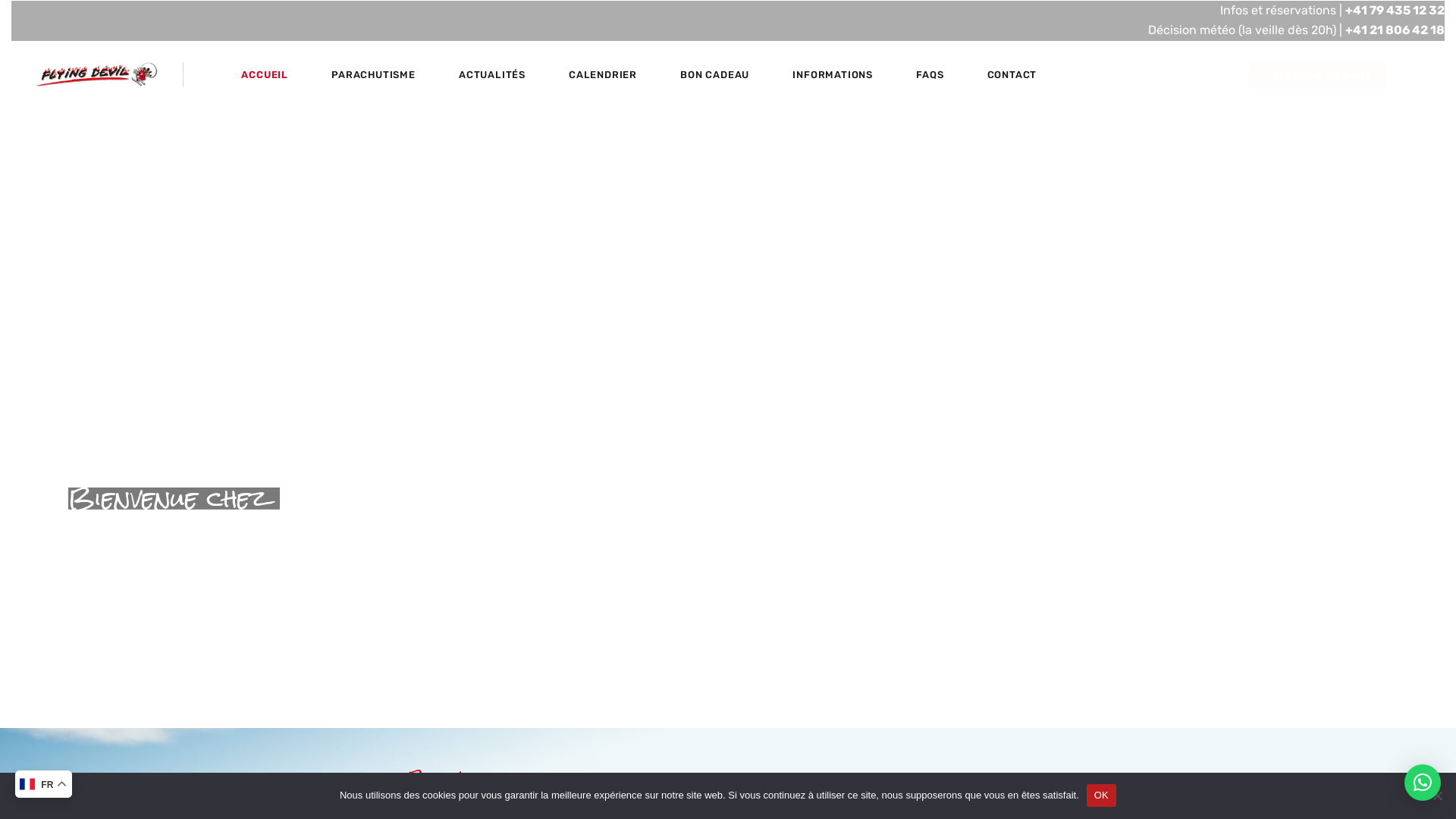Screen dimensions: 1456x819
Task: Navigate to the Calendrier page
Action: click(602, 75)
